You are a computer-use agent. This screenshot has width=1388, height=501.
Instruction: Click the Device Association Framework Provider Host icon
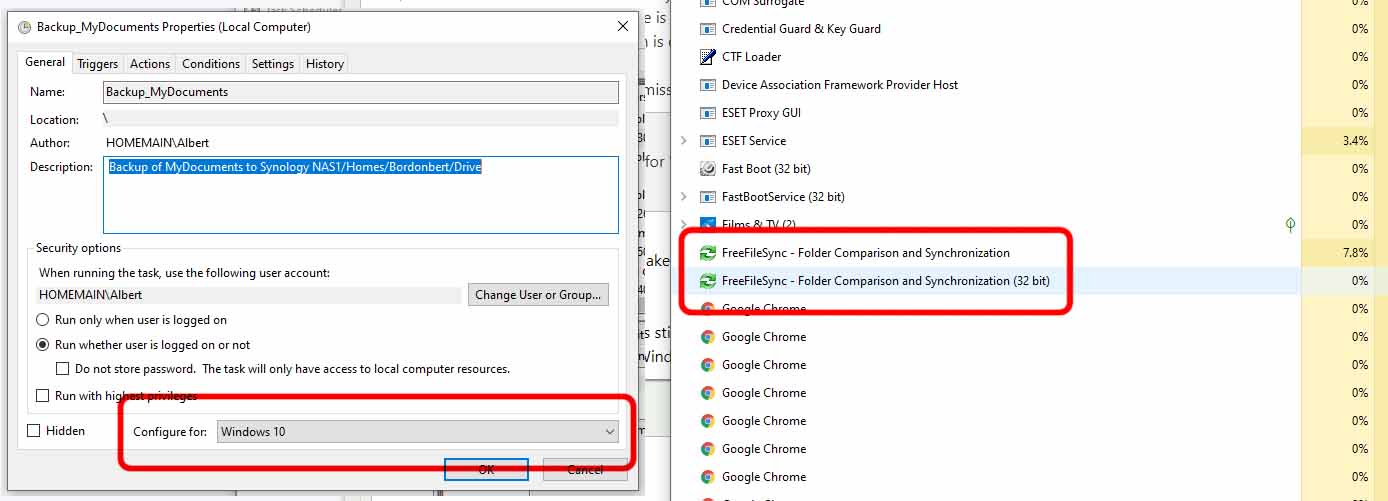[708, 85]
